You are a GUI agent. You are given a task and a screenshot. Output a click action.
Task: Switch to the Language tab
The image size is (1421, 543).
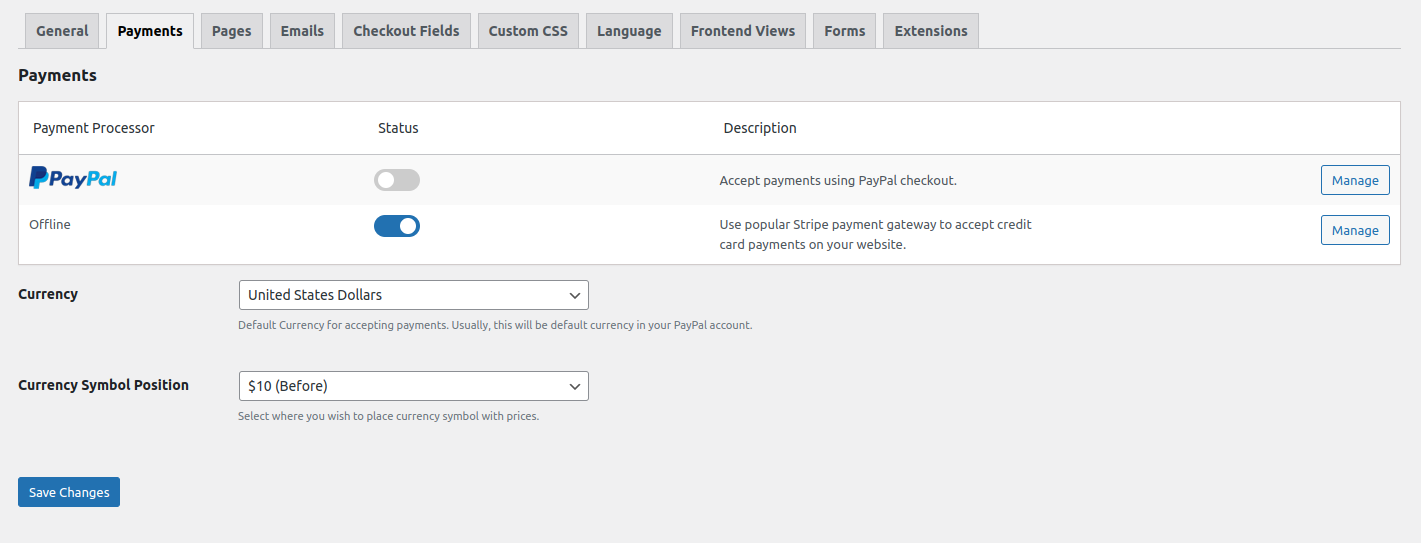click(x=629, y=31)
